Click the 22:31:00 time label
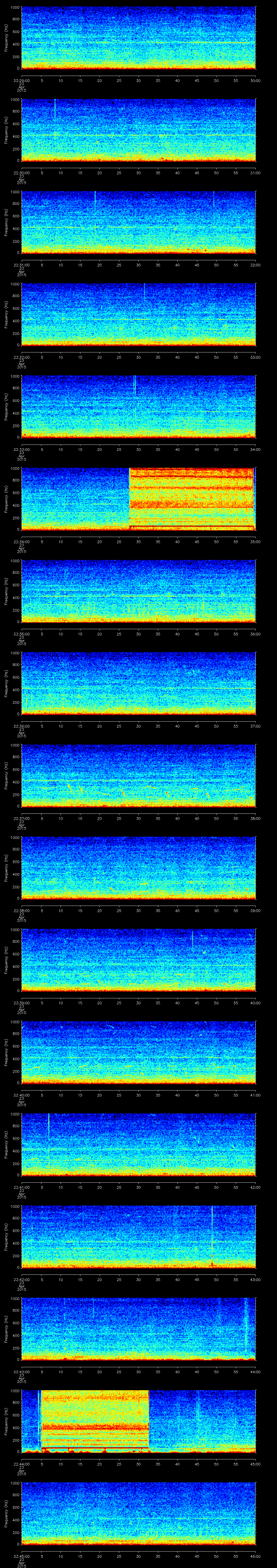Screen dimensions: 277x1568 pyautogui.click(x=21, y=265)
